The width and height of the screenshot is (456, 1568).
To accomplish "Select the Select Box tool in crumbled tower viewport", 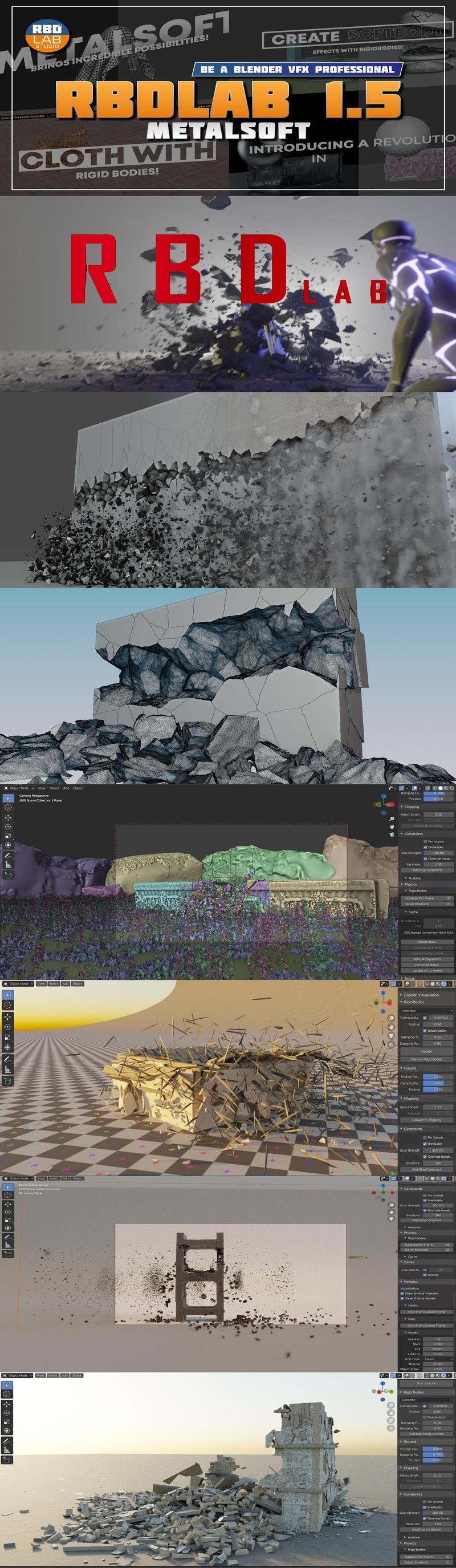I will click(9, 1385).
